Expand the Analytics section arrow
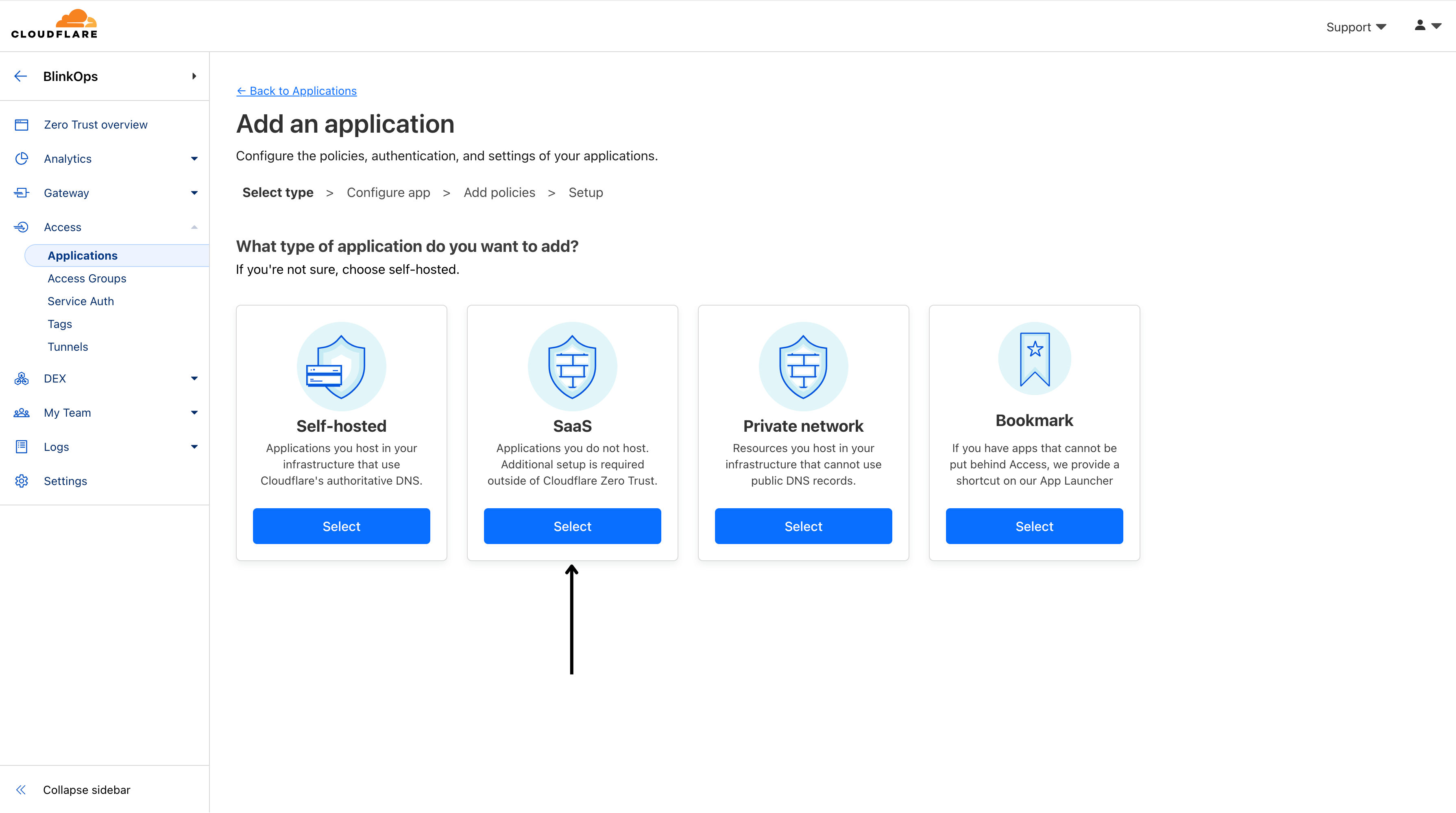This screenshot has width=1456, height=813. point(194,159)
